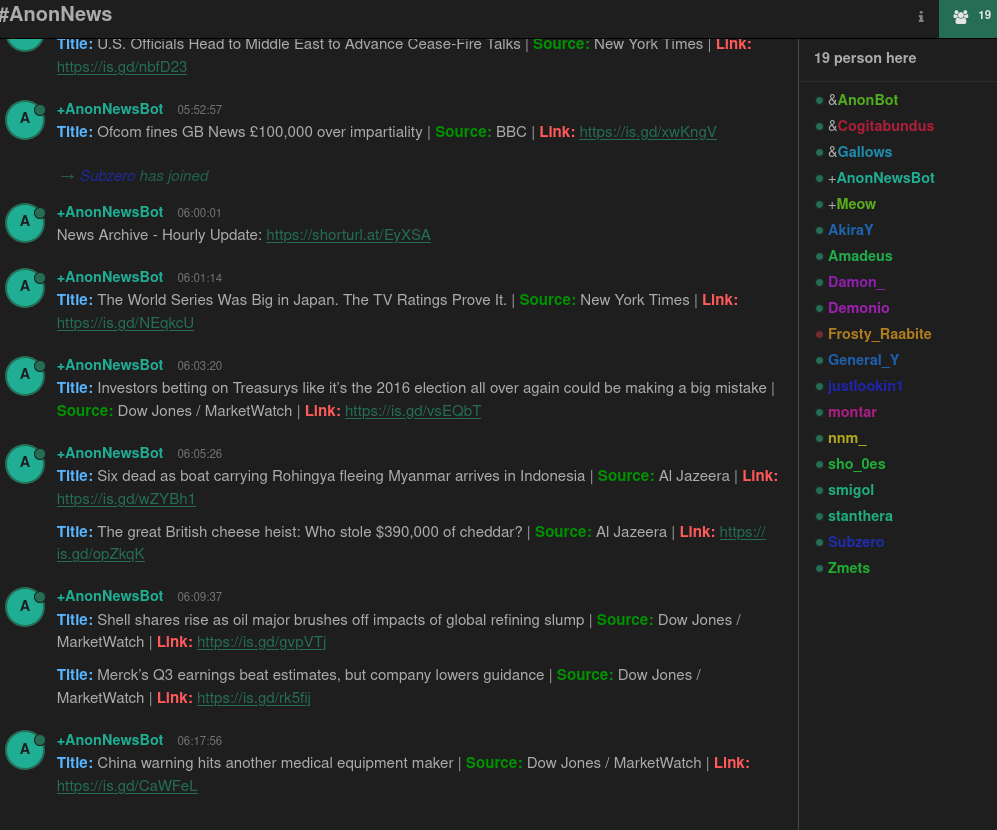Open China warning link is.gd/CaWFeL
This screenshot has height=830, width=997.
127,785
